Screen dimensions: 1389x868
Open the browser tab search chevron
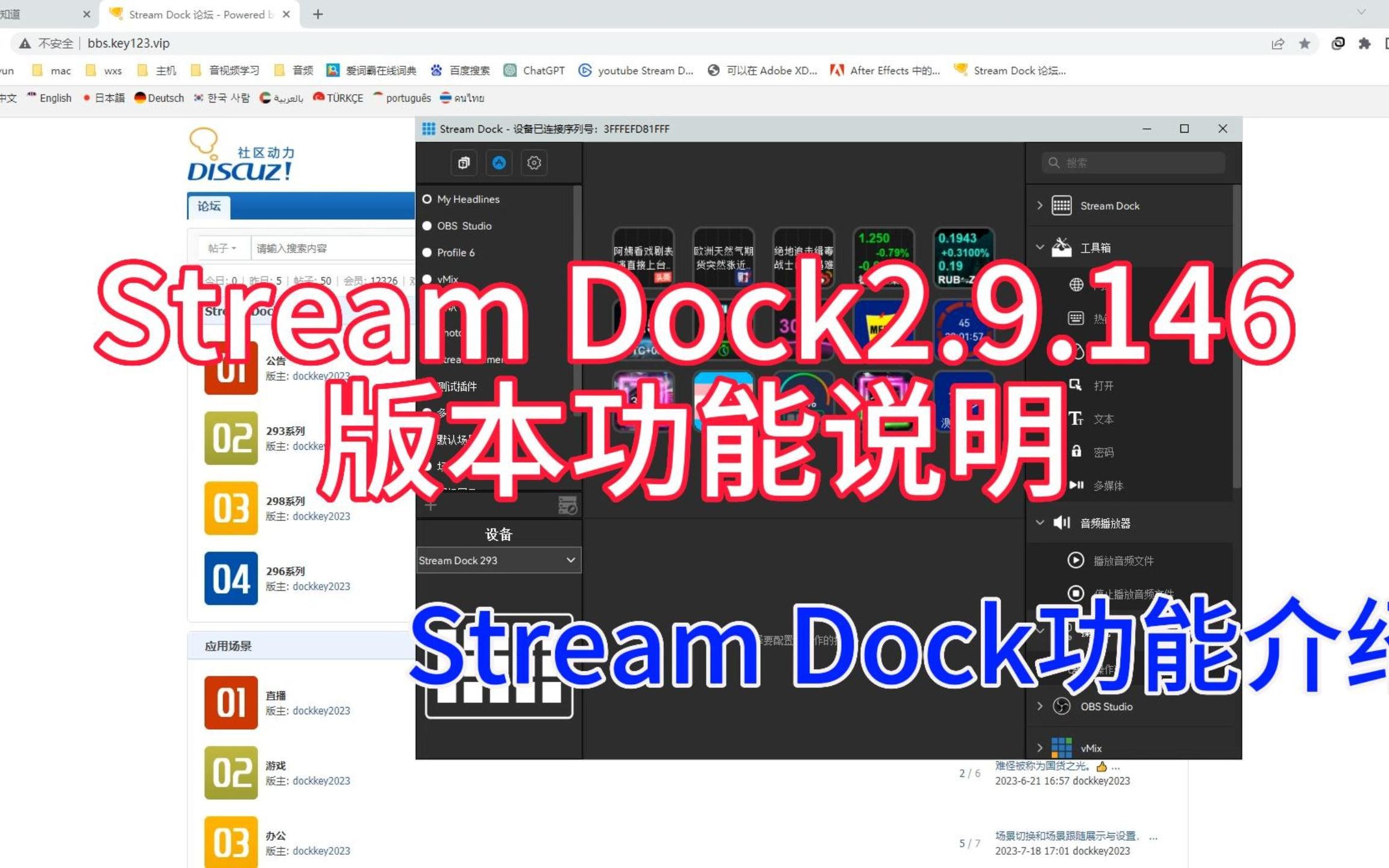pyautogui.click(x=1361, y=13)
